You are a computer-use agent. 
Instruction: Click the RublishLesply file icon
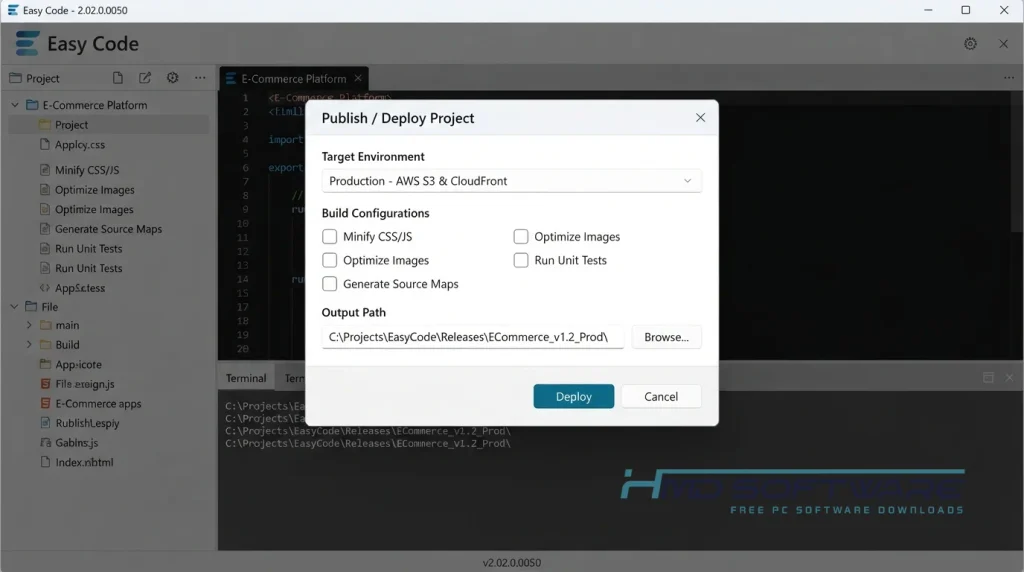pyautogui.click(x=45, y=423)
